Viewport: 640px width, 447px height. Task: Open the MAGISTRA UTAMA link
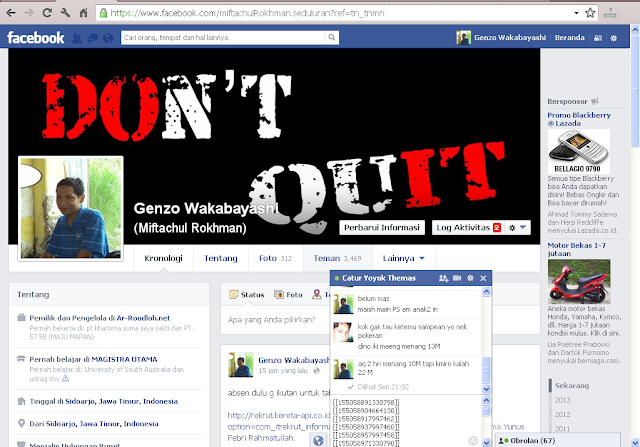point(124,359)
